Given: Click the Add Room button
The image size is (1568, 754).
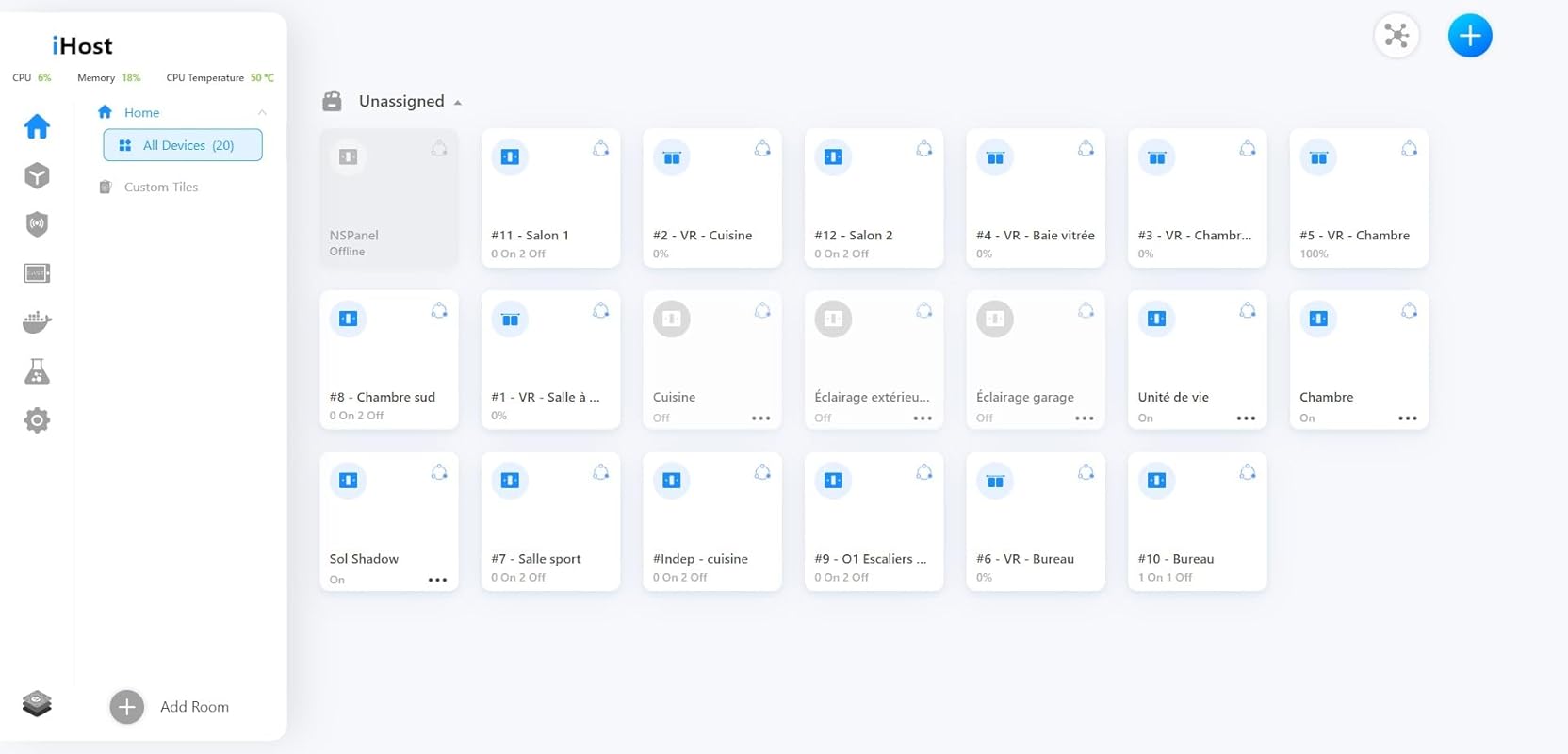Looking at the screenshot, I should click(170, 707).
